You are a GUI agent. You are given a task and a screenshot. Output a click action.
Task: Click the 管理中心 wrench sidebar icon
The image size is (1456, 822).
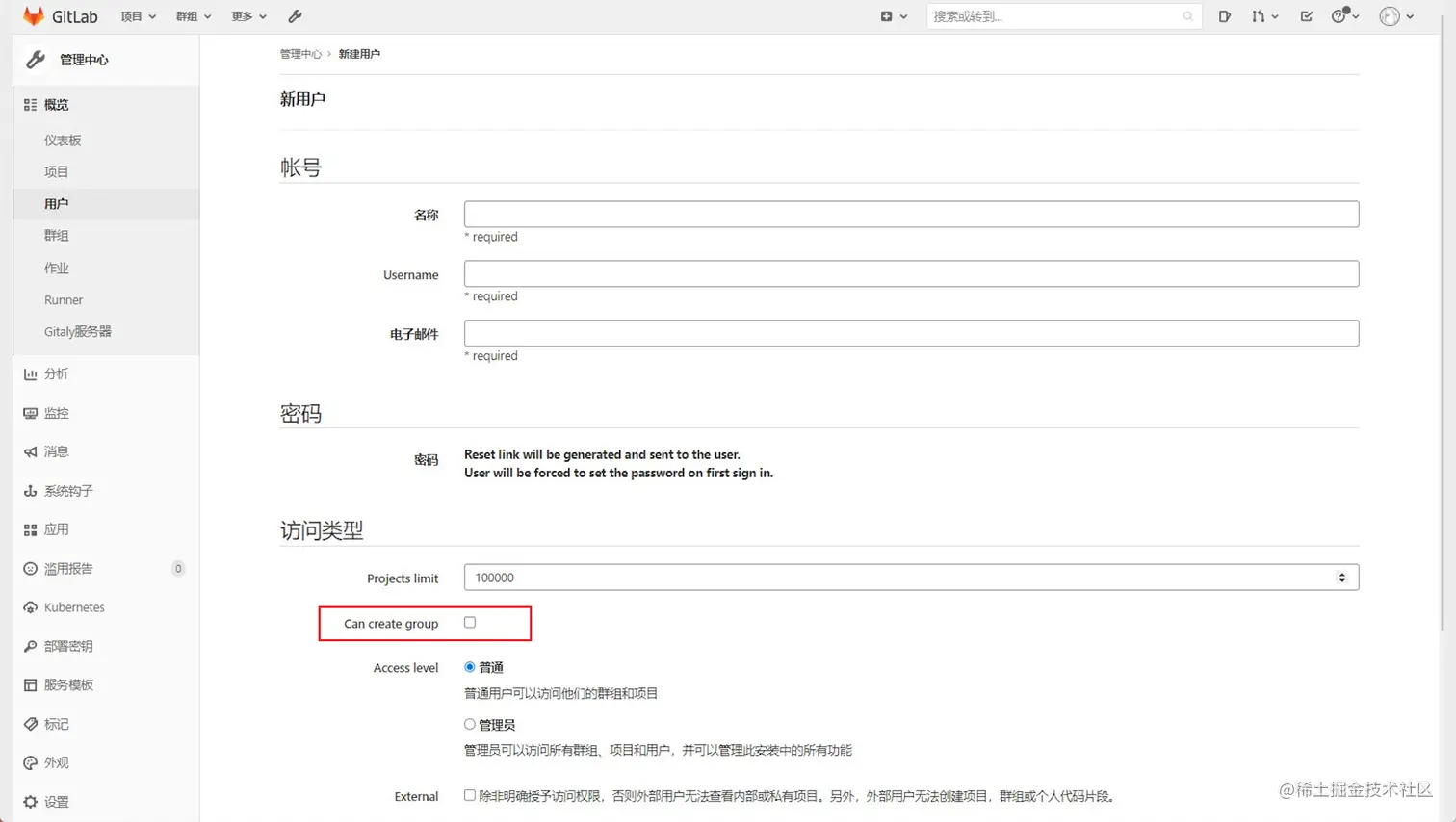tap(36, 60)
